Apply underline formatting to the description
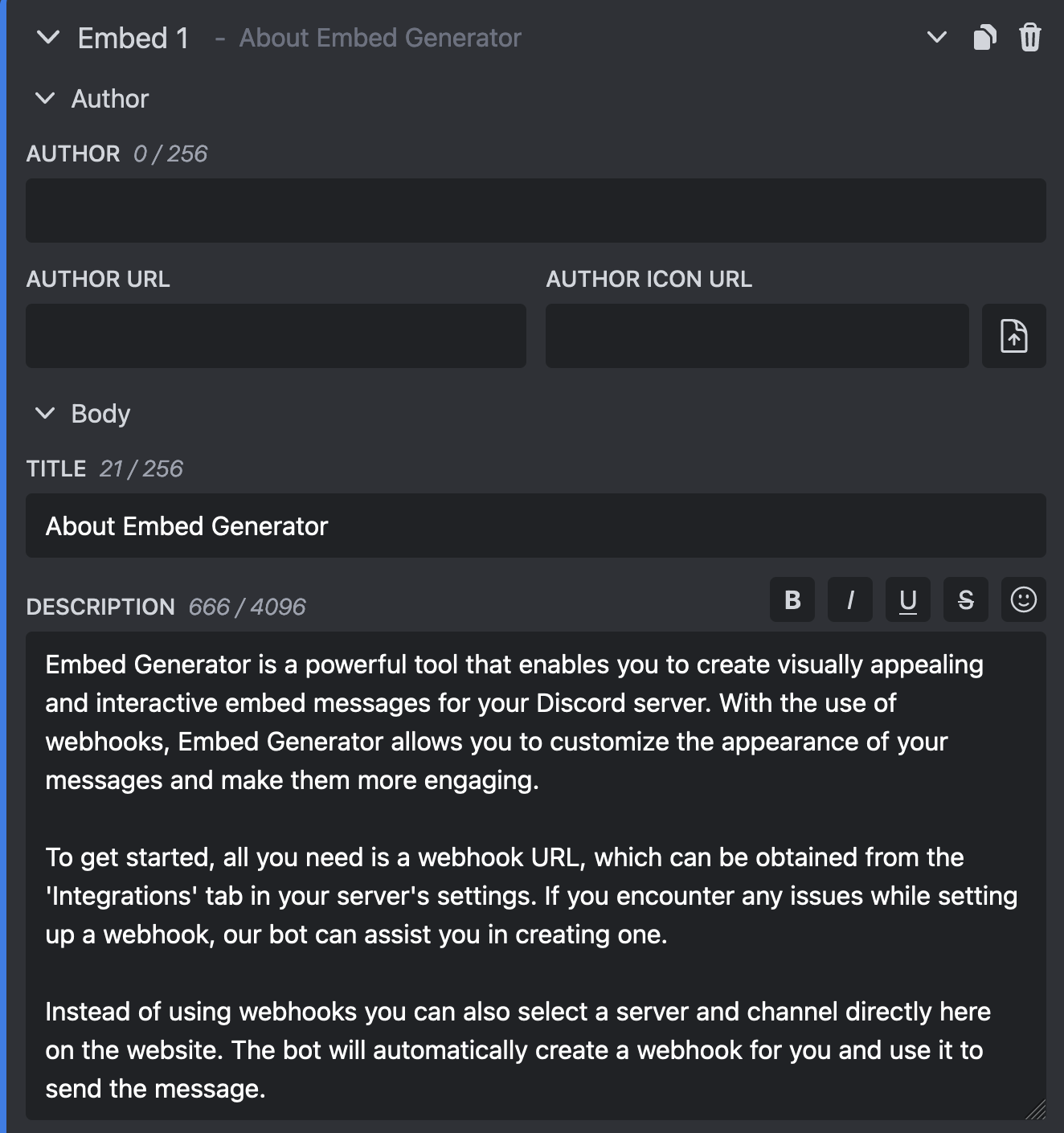Image resolution: width=1064 pixels, height=1133 pixels. (x=908, y=599)
